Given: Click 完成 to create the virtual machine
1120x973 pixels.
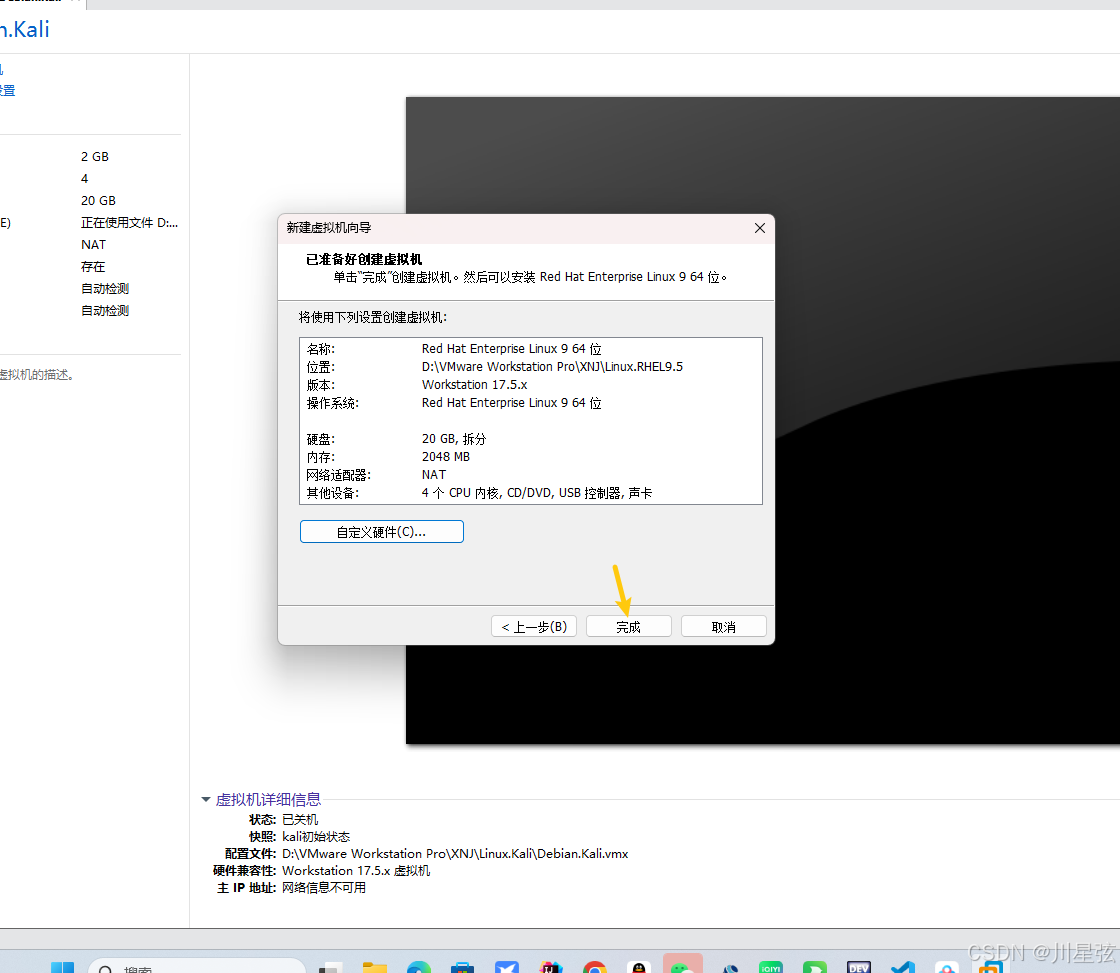Looking at the screenshot, I should point(629,627).
